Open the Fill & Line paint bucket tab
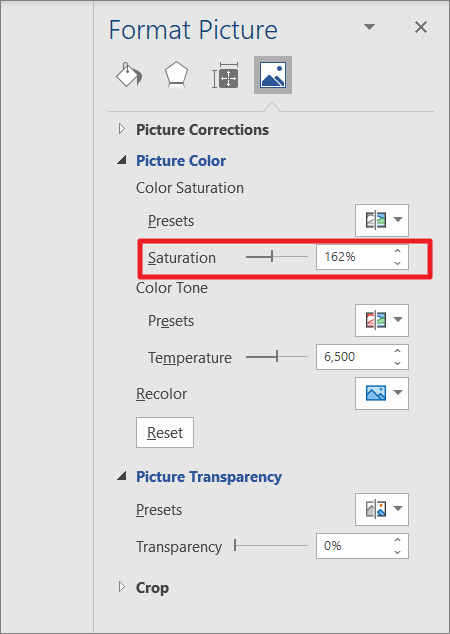 129,75
